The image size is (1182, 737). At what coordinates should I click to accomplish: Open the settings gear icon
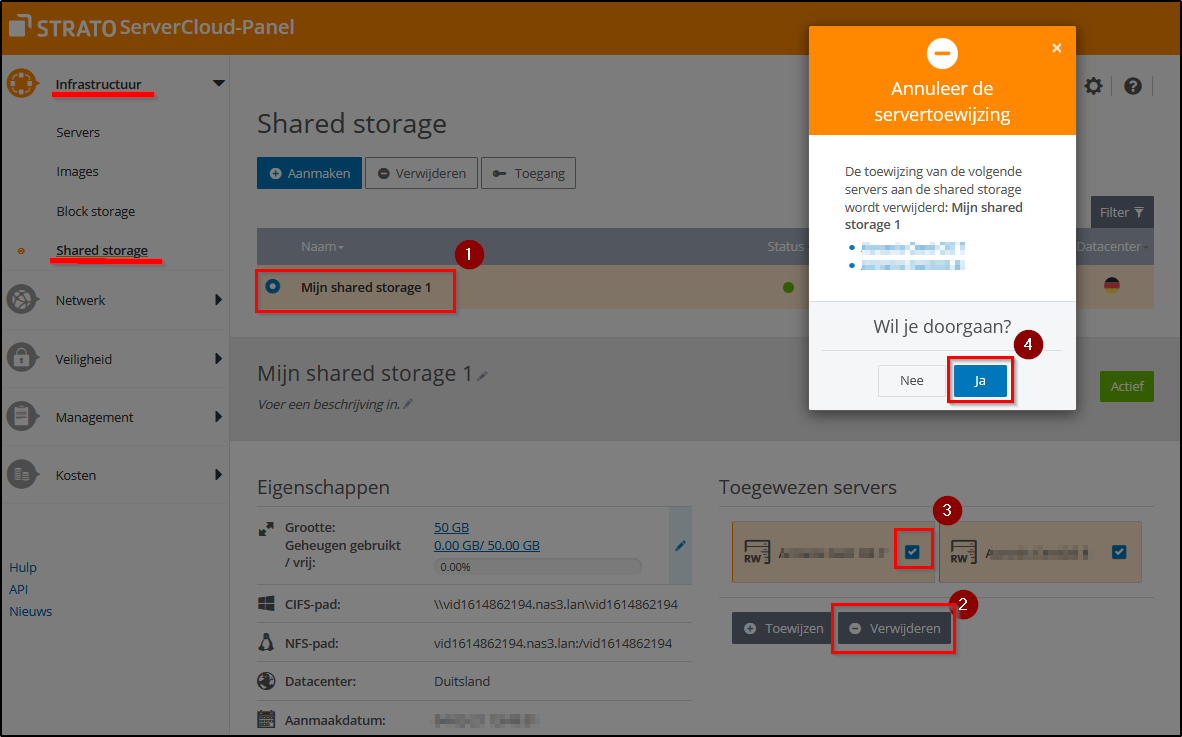pyautogui.click(x=1094, y=86)
